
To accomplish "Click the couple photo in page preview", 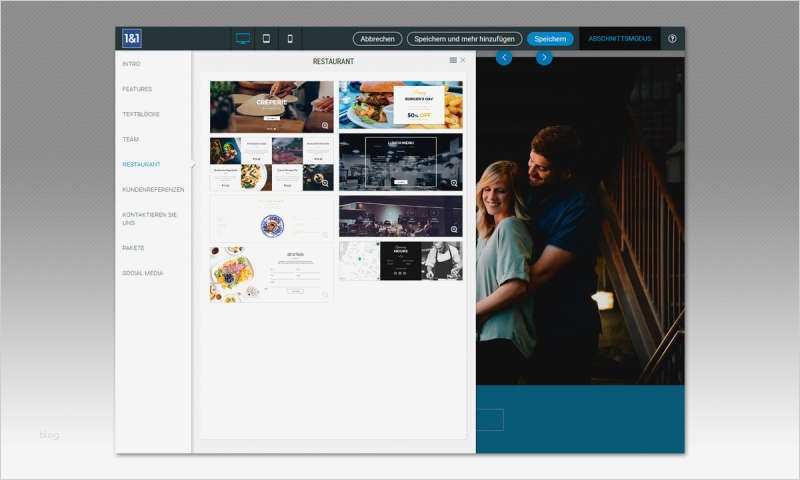I will tap(580, 220).
